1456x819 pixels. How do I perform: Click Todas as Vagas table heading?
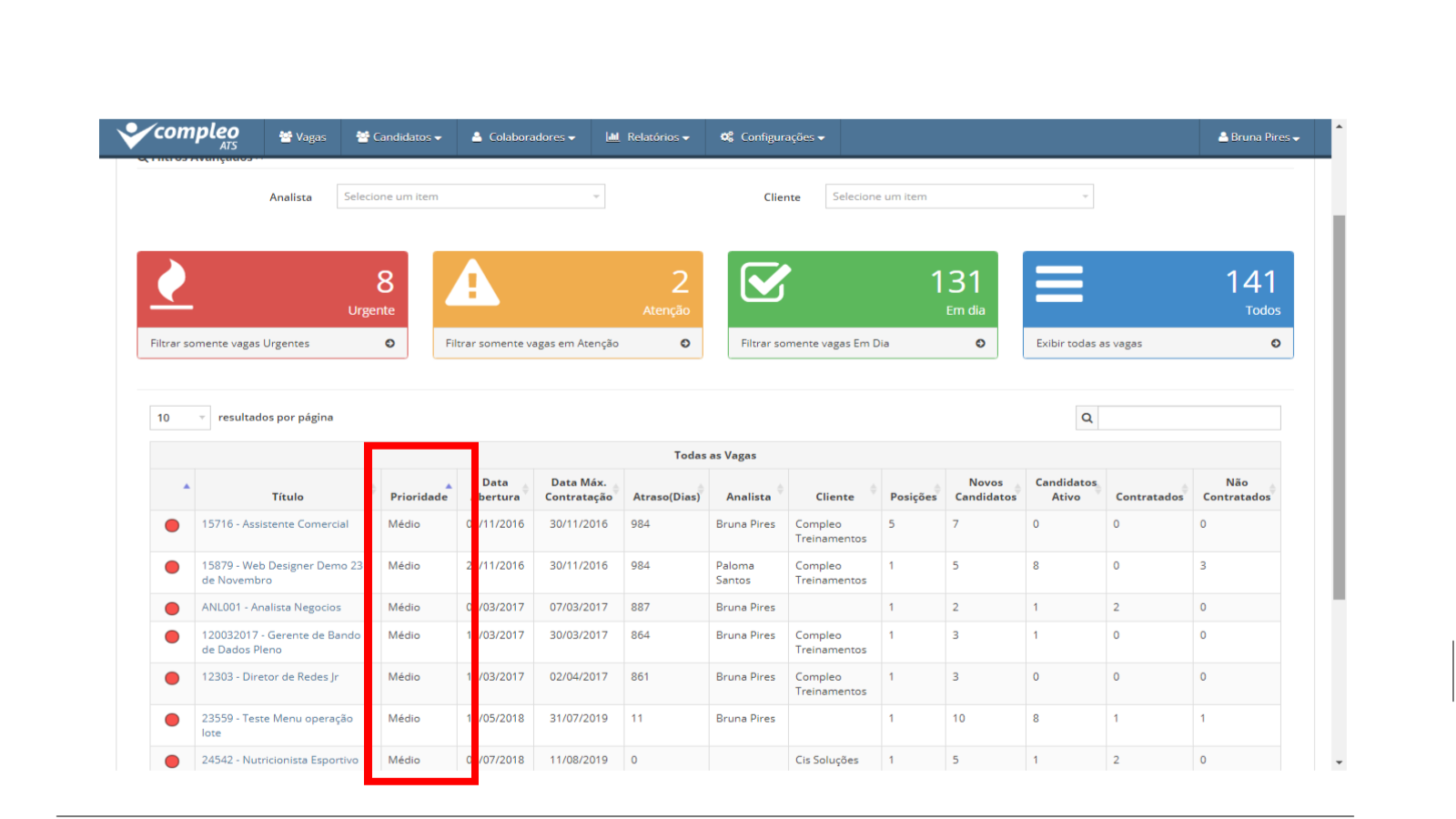point(715,456)
